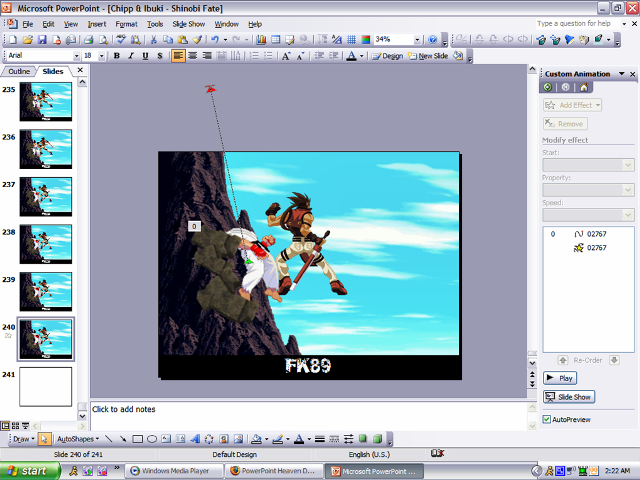Click the Print toolbar icon

[x=89, y=40]
